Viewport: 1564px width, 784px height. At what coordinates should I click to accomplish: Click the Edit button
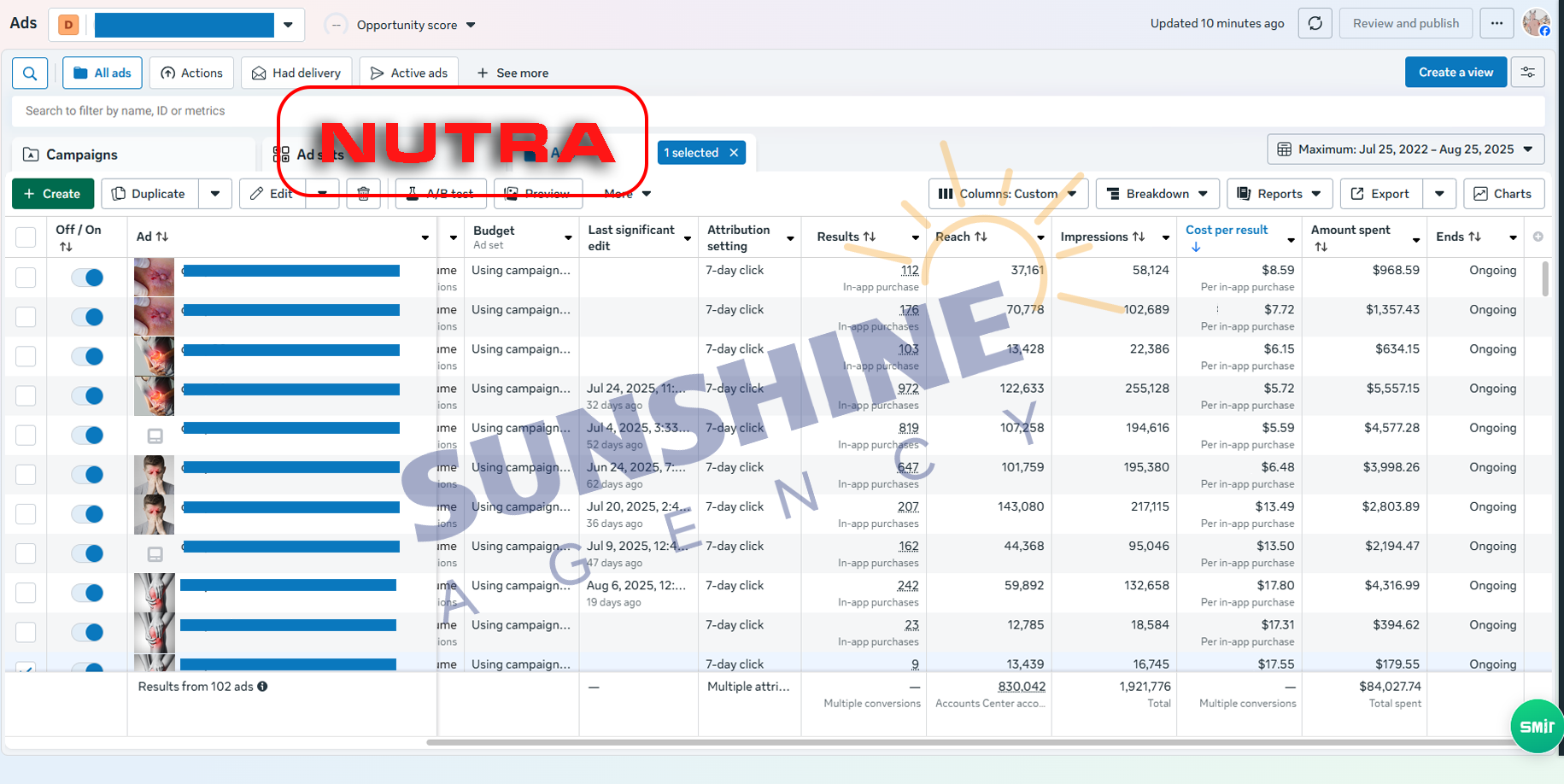click(272, 194)
